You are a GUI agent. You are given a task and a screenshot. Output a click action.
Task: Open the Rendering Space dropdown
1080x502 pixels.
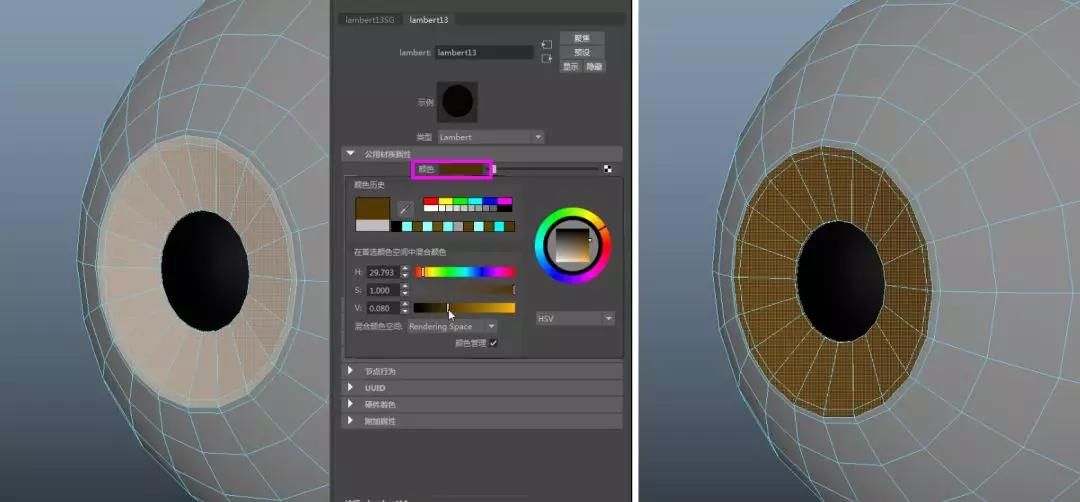click(x=452, y=326)
